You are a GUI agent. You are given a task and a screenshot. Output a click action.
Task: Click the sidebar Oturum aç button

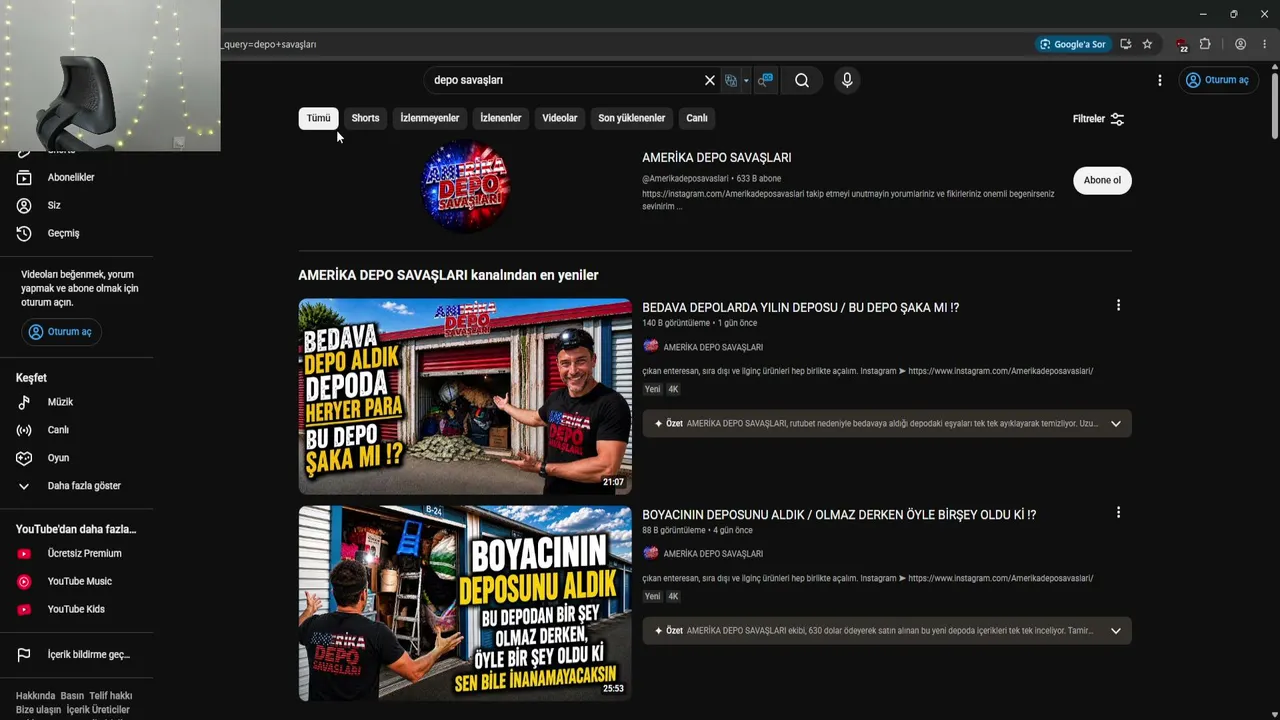click(x=61, y=332)
